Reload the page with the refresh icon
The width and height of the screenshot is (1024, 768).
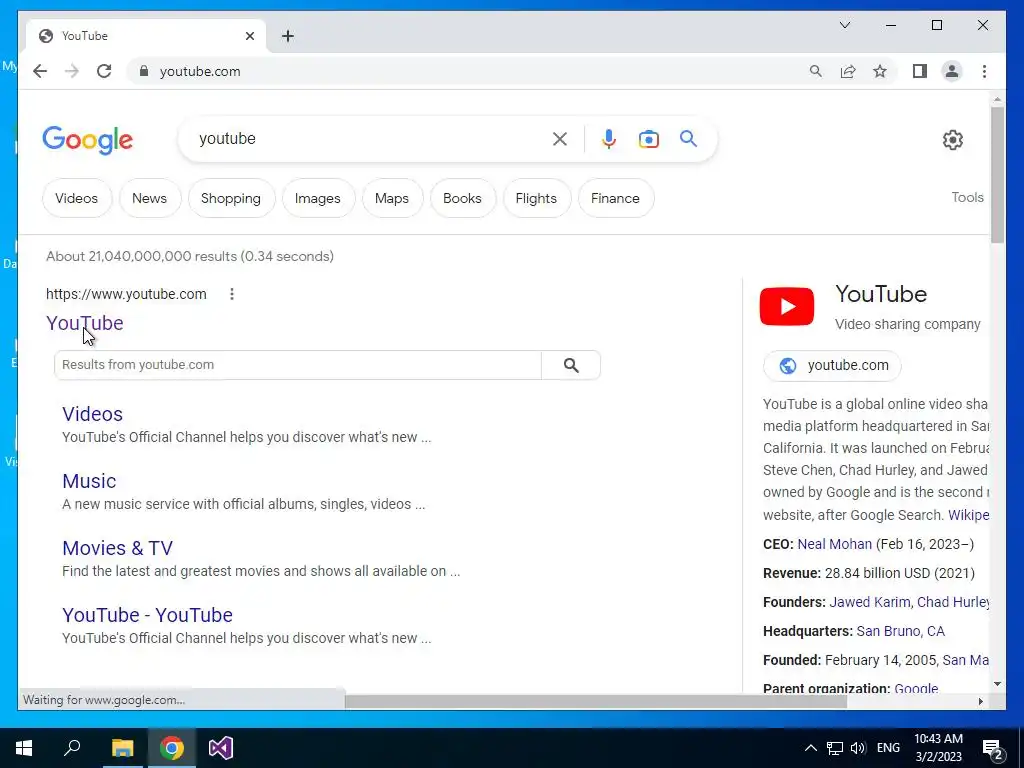coord(104,71)
